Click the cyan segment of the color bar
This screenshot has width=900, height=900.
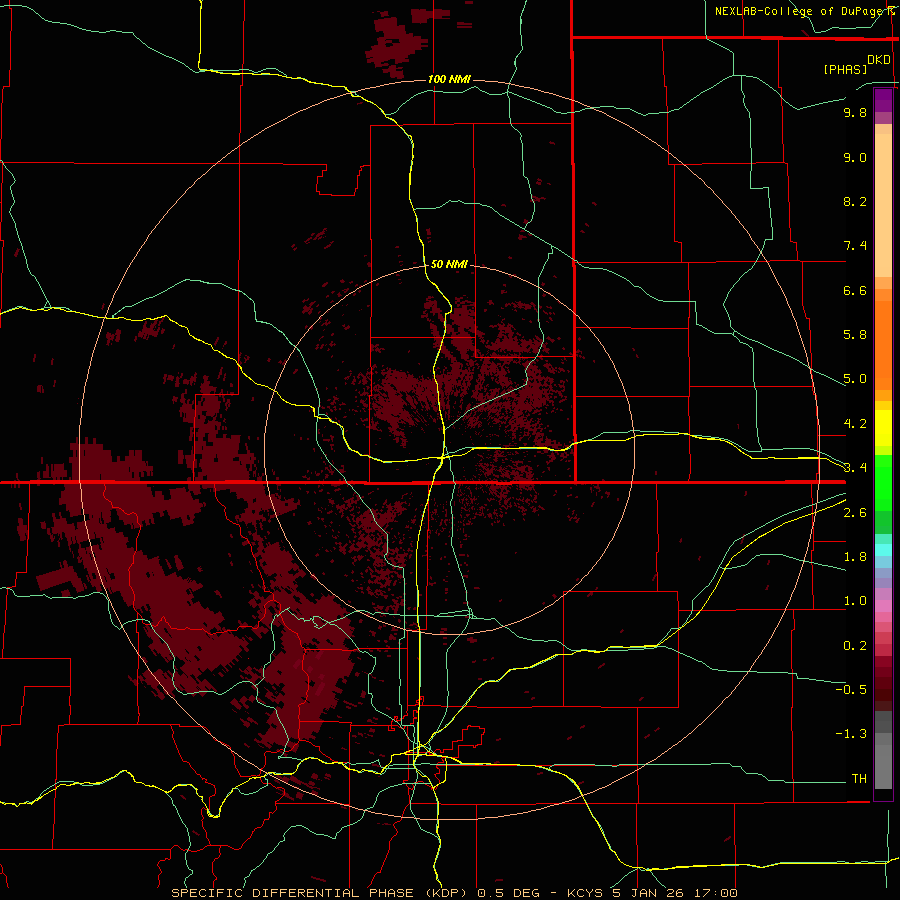point(883,550)
